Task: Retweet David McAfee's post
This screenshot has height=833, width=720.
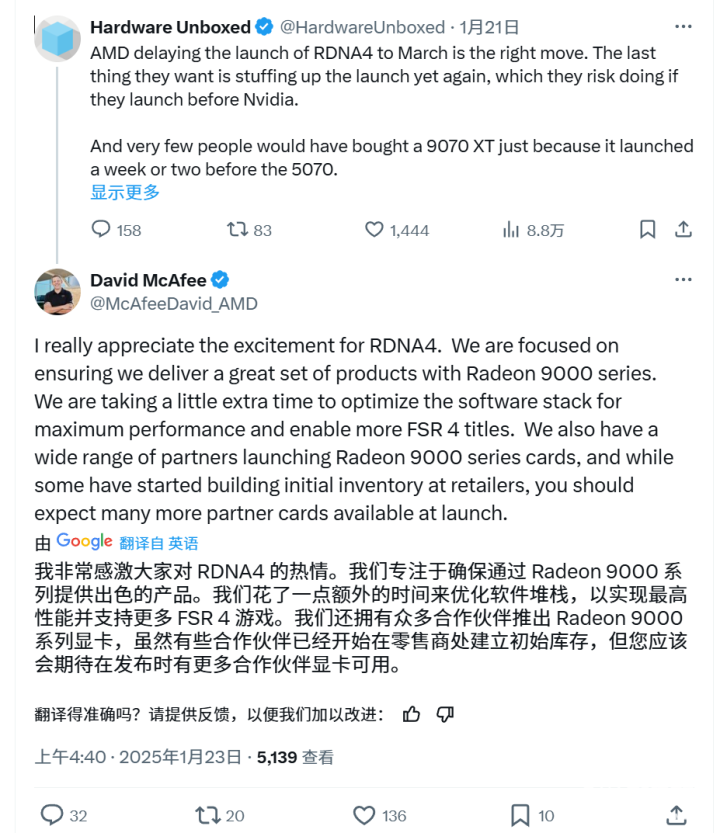Action: pos(207,815)
